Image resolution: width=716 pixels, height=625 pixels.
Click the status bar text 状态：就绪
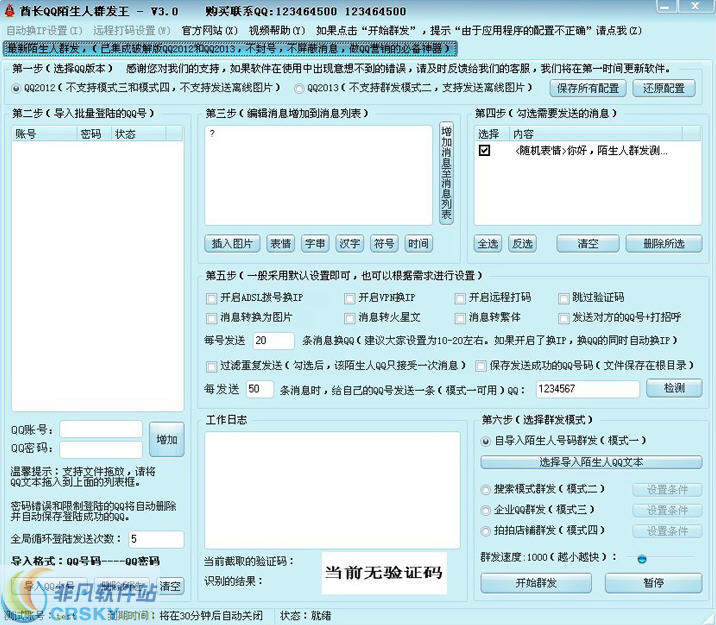(305, 615)
